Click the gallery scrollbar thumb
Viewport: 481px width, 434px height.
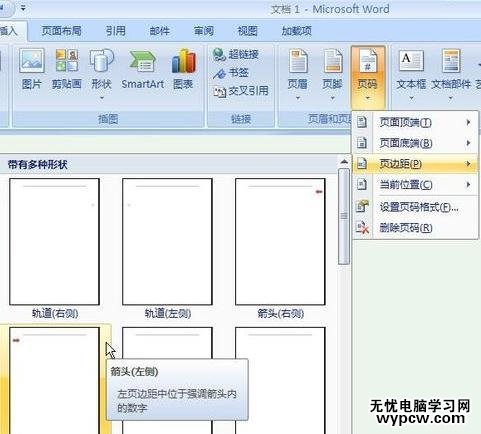point(344,216)
